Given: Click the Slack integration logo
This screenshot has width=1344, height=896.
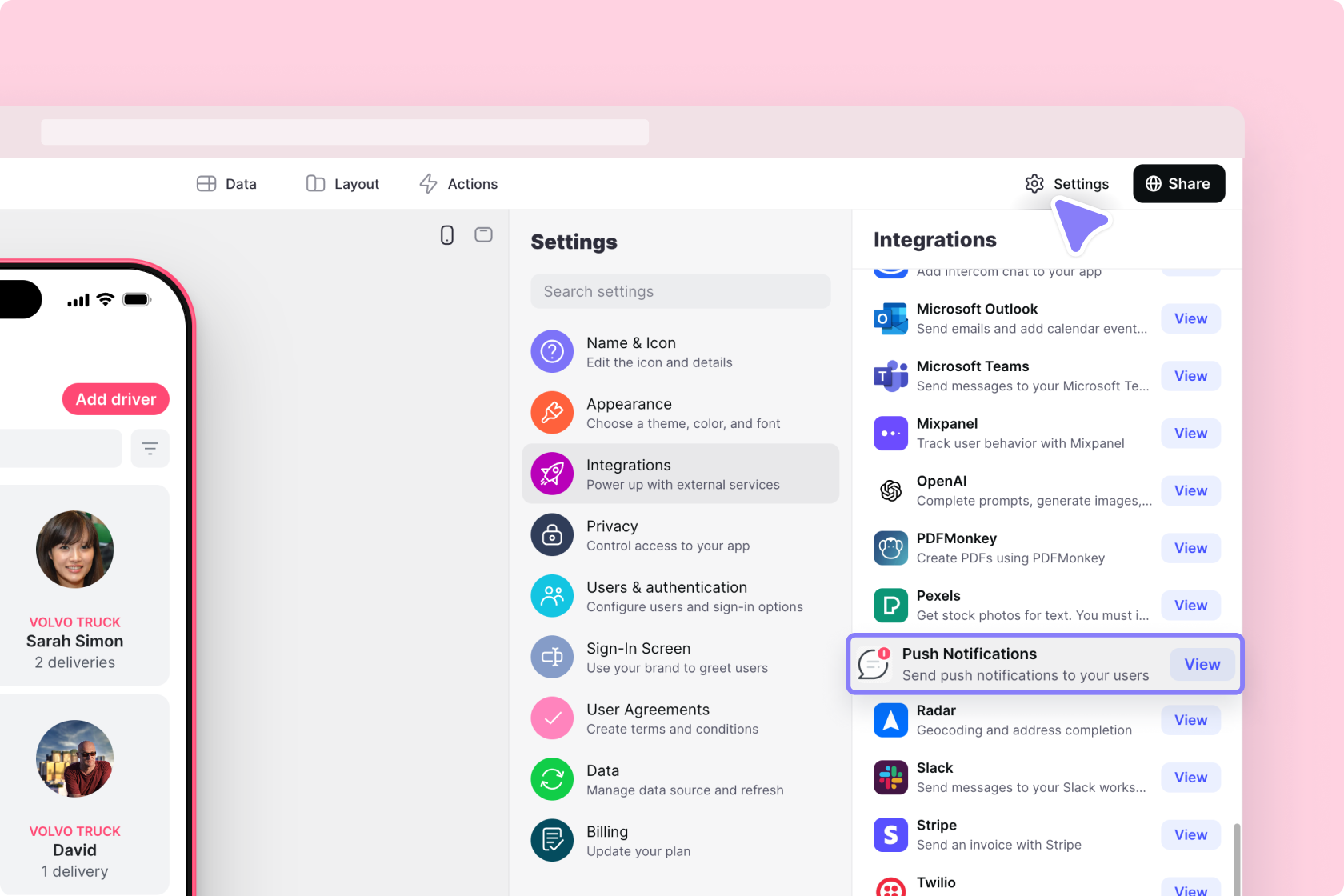Looking at the screenshot, I should pos(890,777).
